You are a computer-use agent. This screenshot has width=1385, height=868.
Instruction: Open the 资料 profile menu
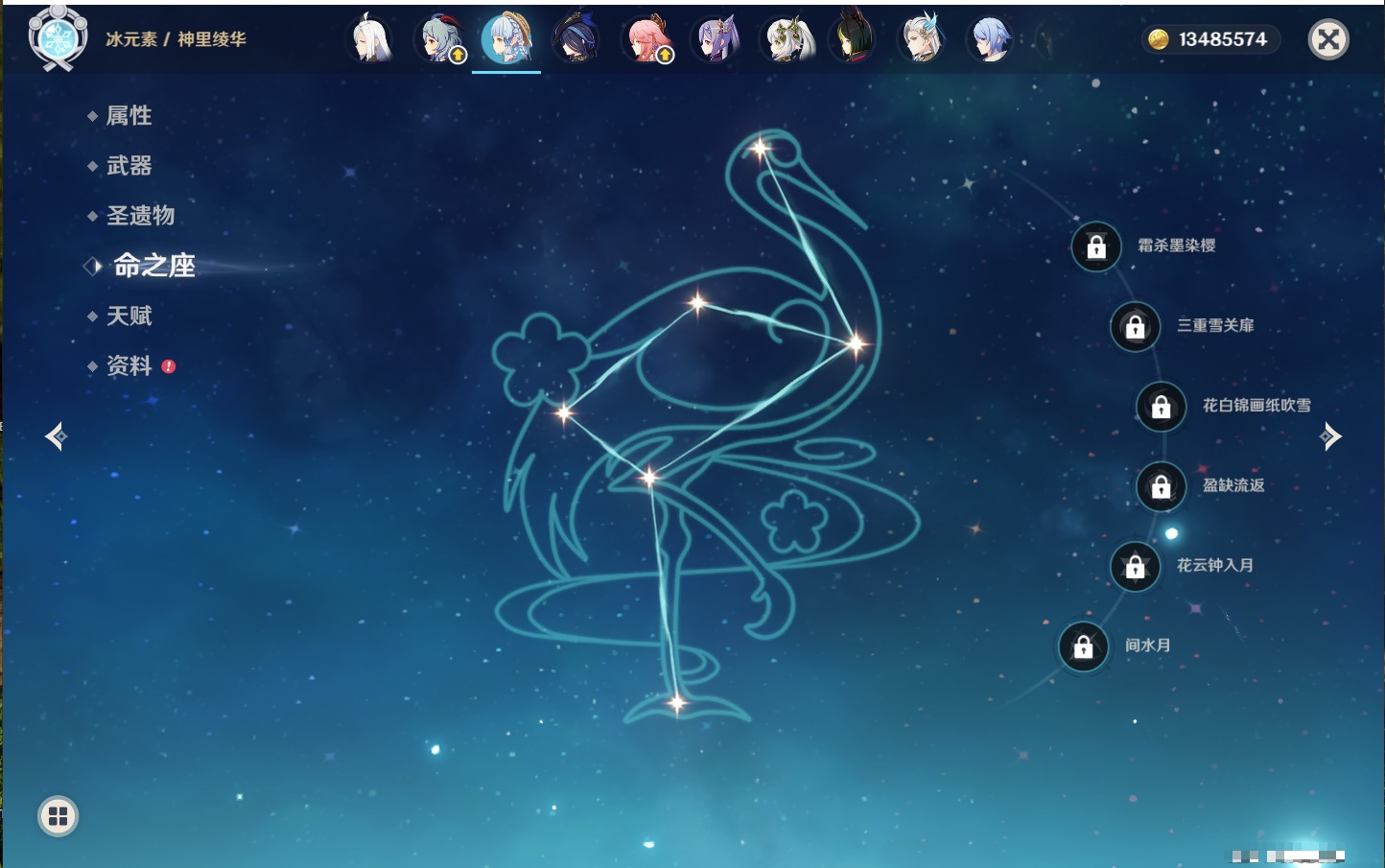coord(129,365)
